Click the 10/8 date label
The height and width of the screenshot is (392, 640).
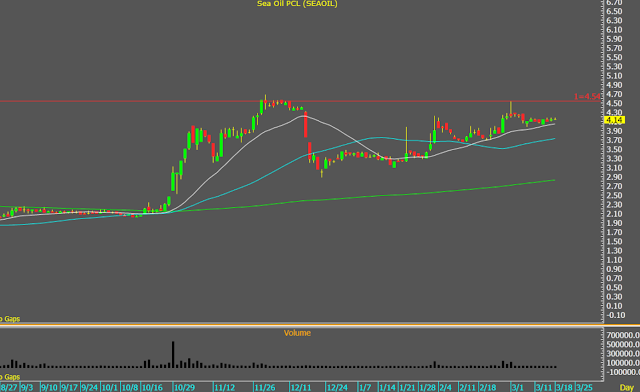coord(130,387)
